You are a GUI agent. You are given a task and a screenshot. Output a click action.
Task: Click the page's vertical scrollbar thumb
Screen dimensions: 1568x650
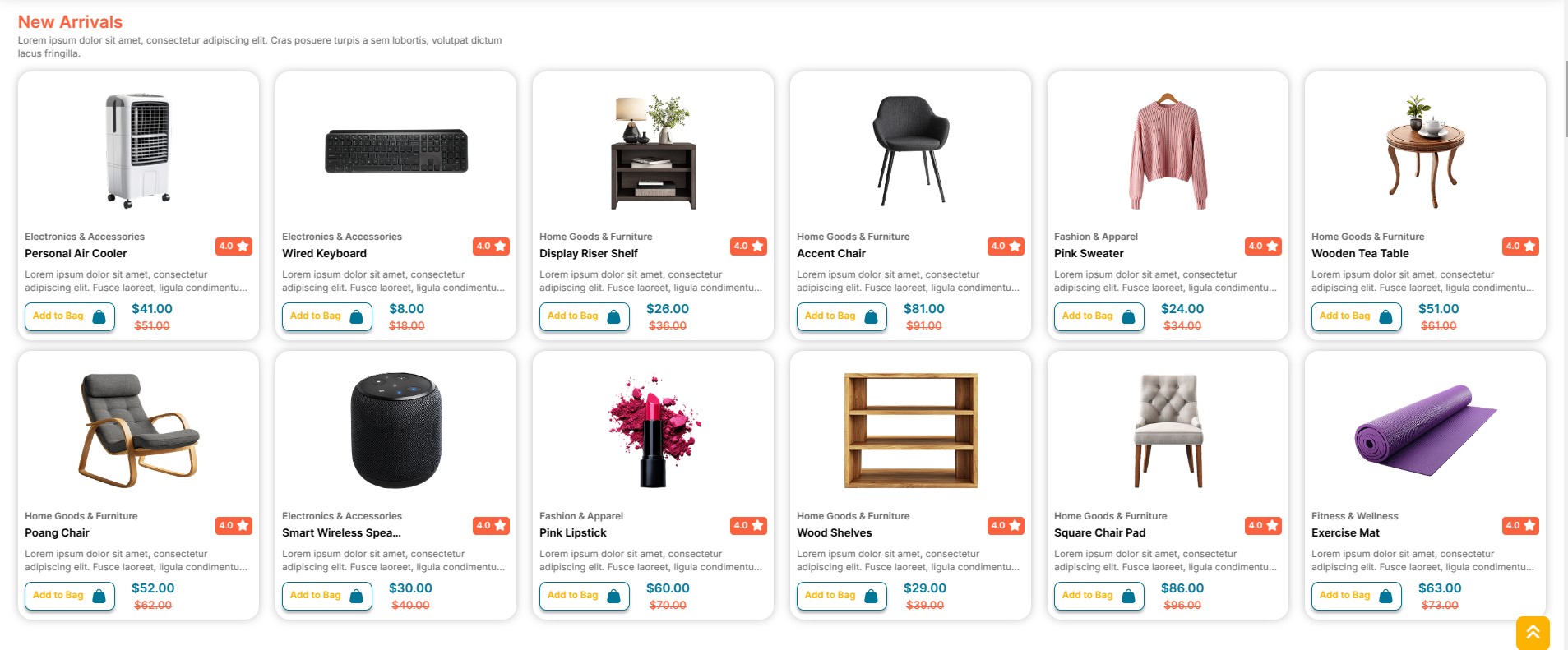1565,99
